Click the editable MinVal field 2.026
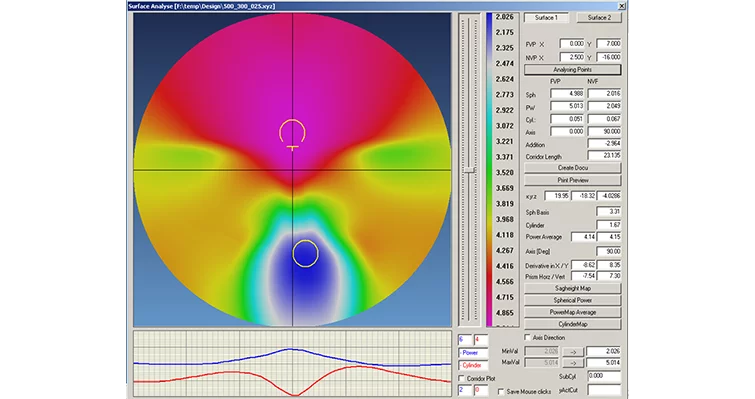755x399 pixels. 604,351
